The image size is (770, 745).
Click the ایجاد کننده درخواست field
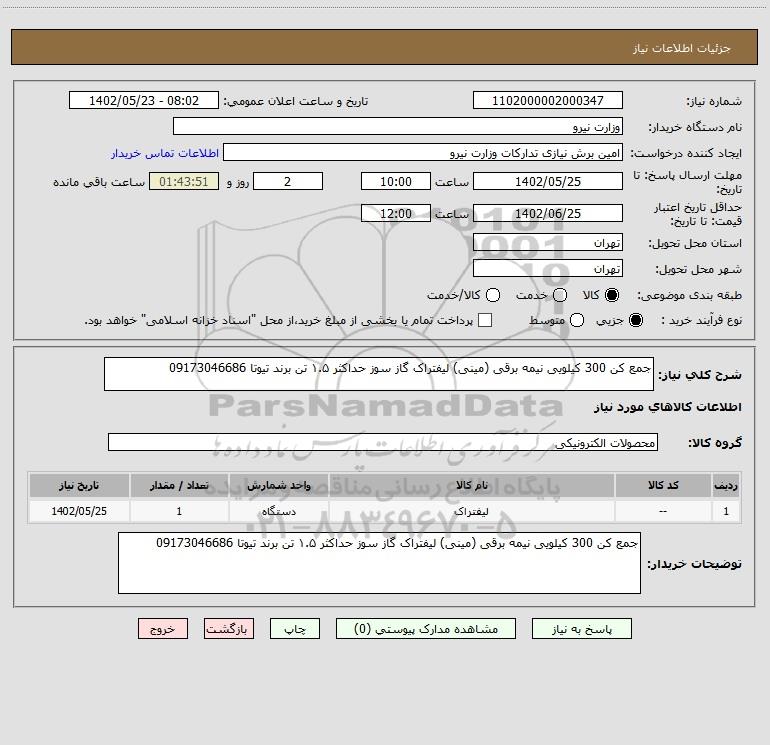click(x=423, y=152)
